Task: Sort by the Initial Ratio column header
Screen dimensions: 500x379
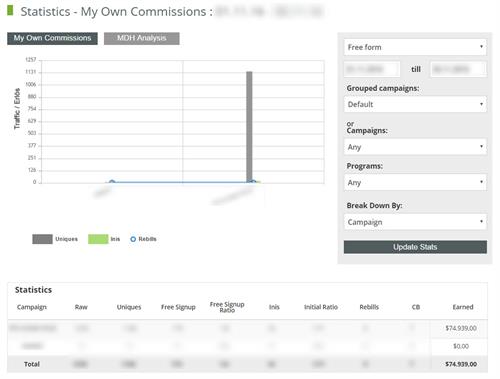Action: [x=321, y=307]
